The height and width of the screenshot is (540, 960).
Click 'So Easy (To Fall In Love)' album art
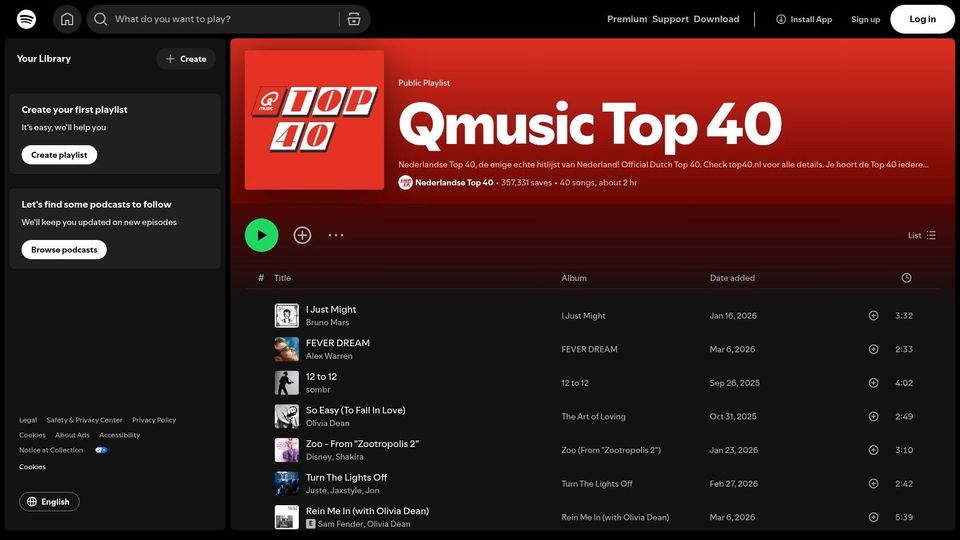coord(287,417)
